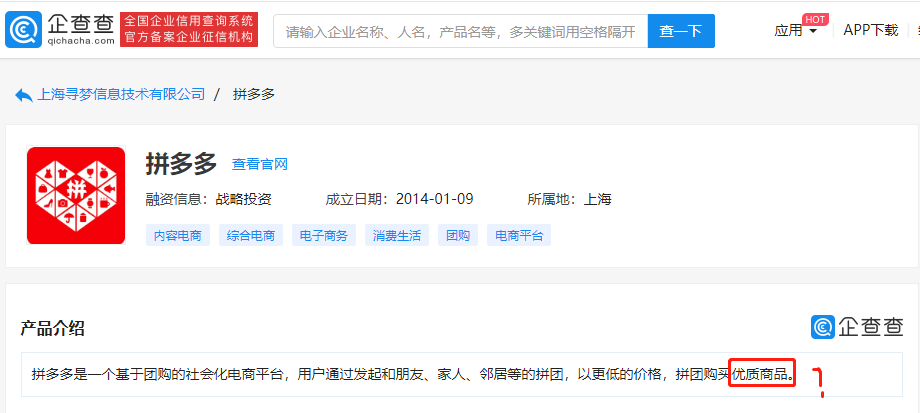Select the 电子商务 tag
Image resolution: width=920 pixels, height=413 pixels.
click(x=324, y=235)
